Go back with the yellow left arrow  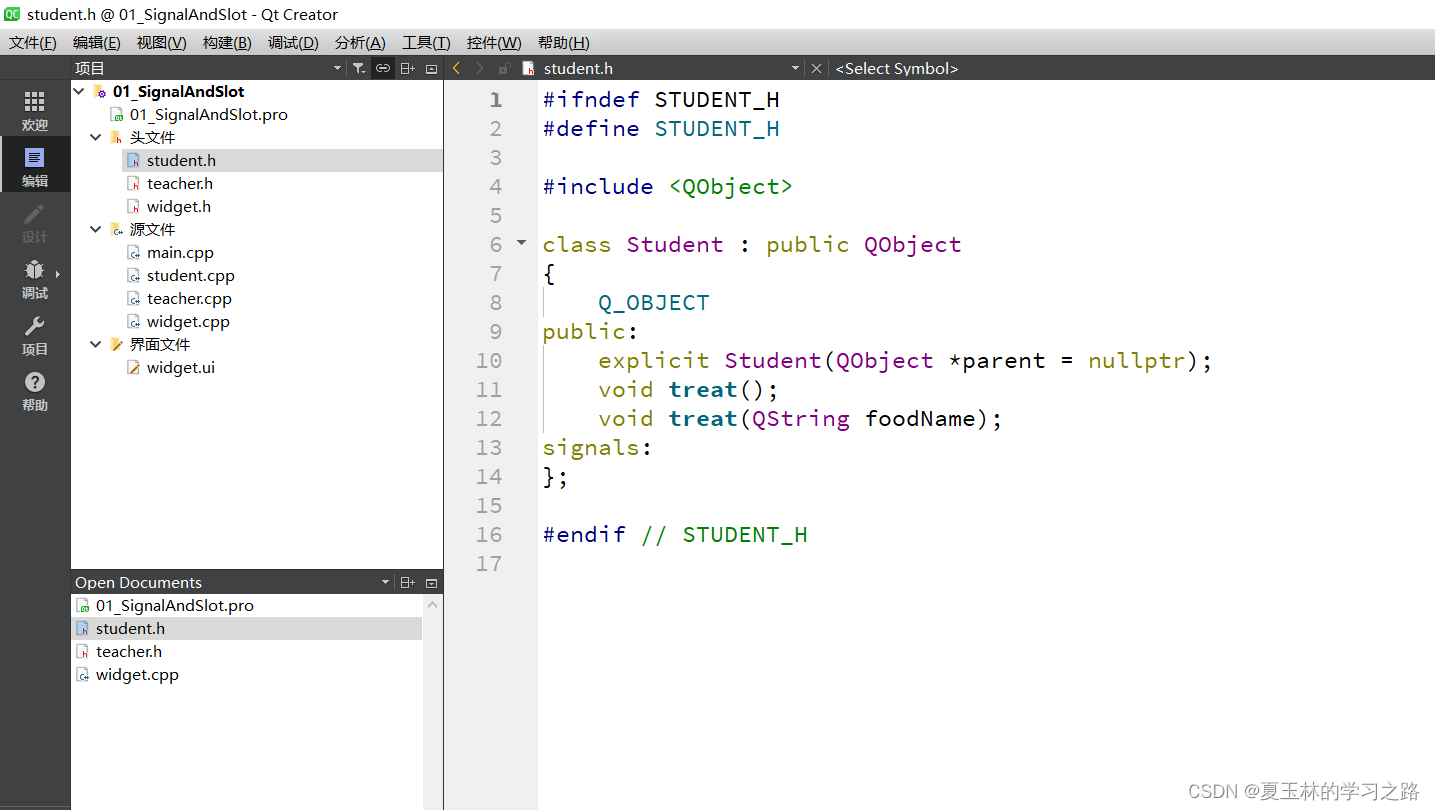(x=457, y=68)
